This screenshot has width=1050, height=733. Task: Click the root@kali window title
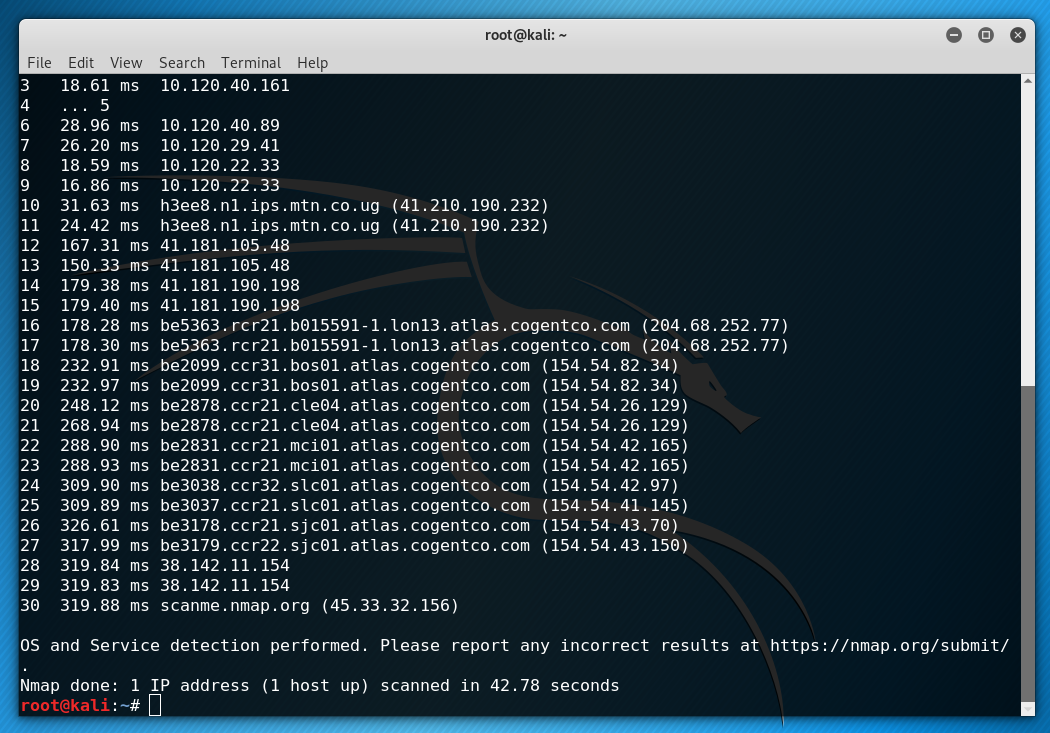pos(526,35)
